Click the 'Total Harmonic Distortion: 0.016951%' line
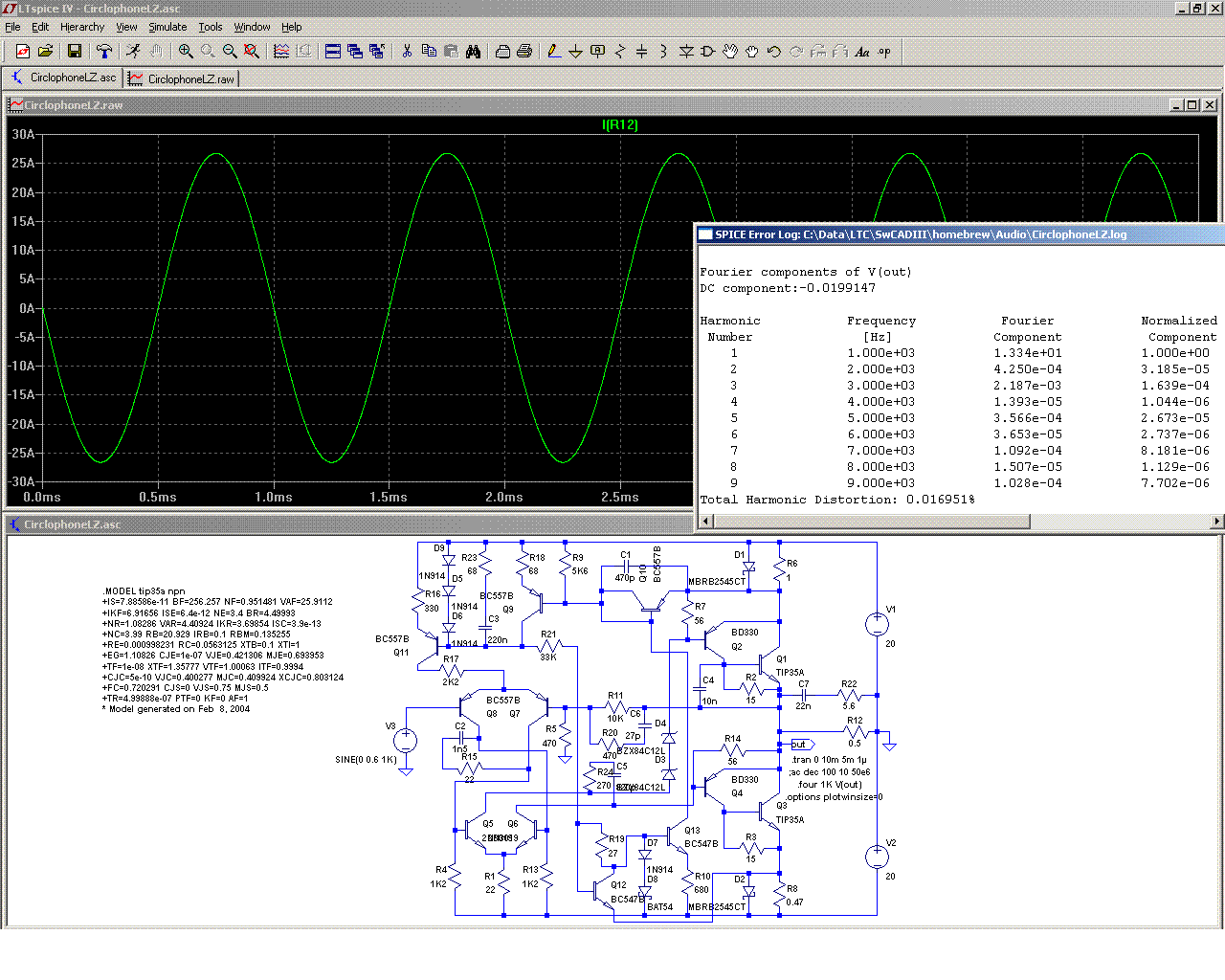1225x980 pixels. tap(837, 500)
